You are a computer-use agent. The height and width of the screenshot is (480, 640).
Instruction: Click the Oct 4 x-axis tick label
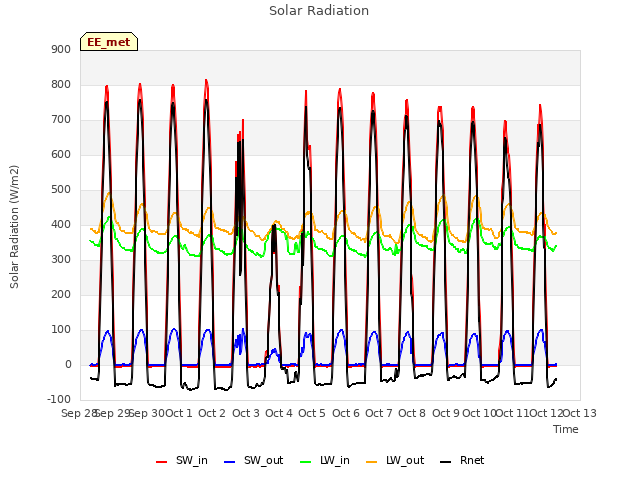click(279, 413)
